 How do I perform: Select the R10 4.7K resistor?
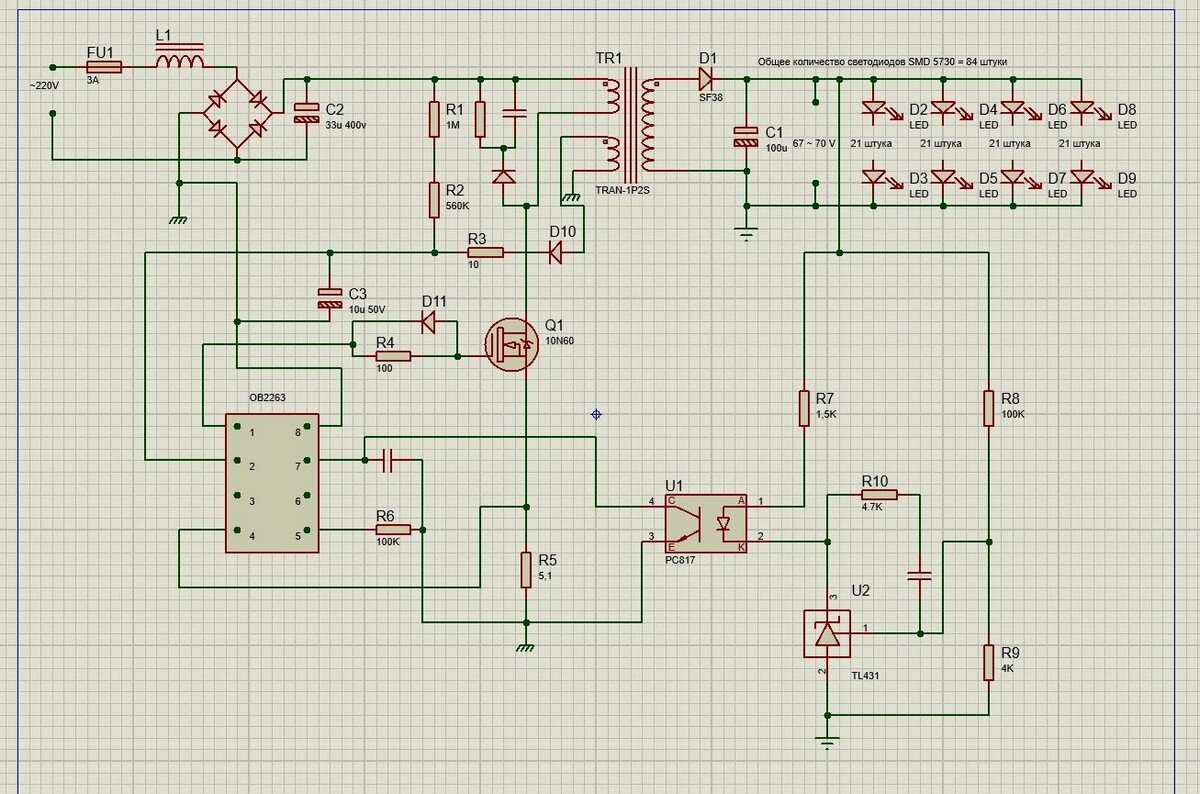pyautogui.click(x=879, y=494)
